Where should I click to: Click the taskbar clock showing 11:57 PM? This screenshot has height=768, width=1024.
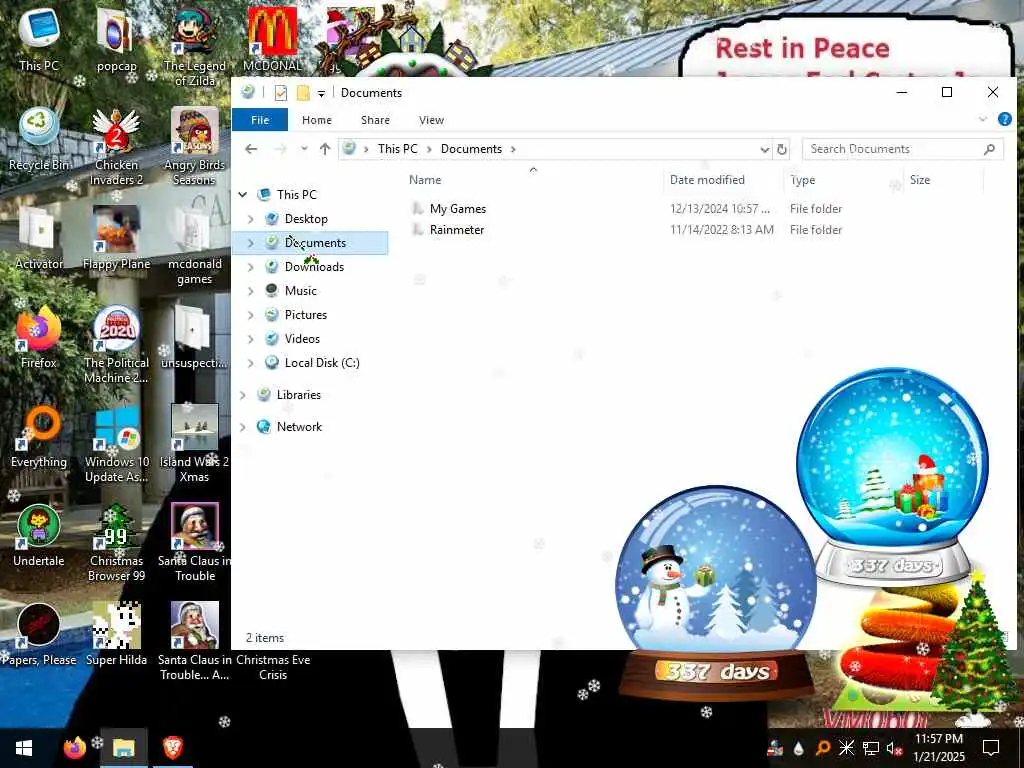point(938,748)
